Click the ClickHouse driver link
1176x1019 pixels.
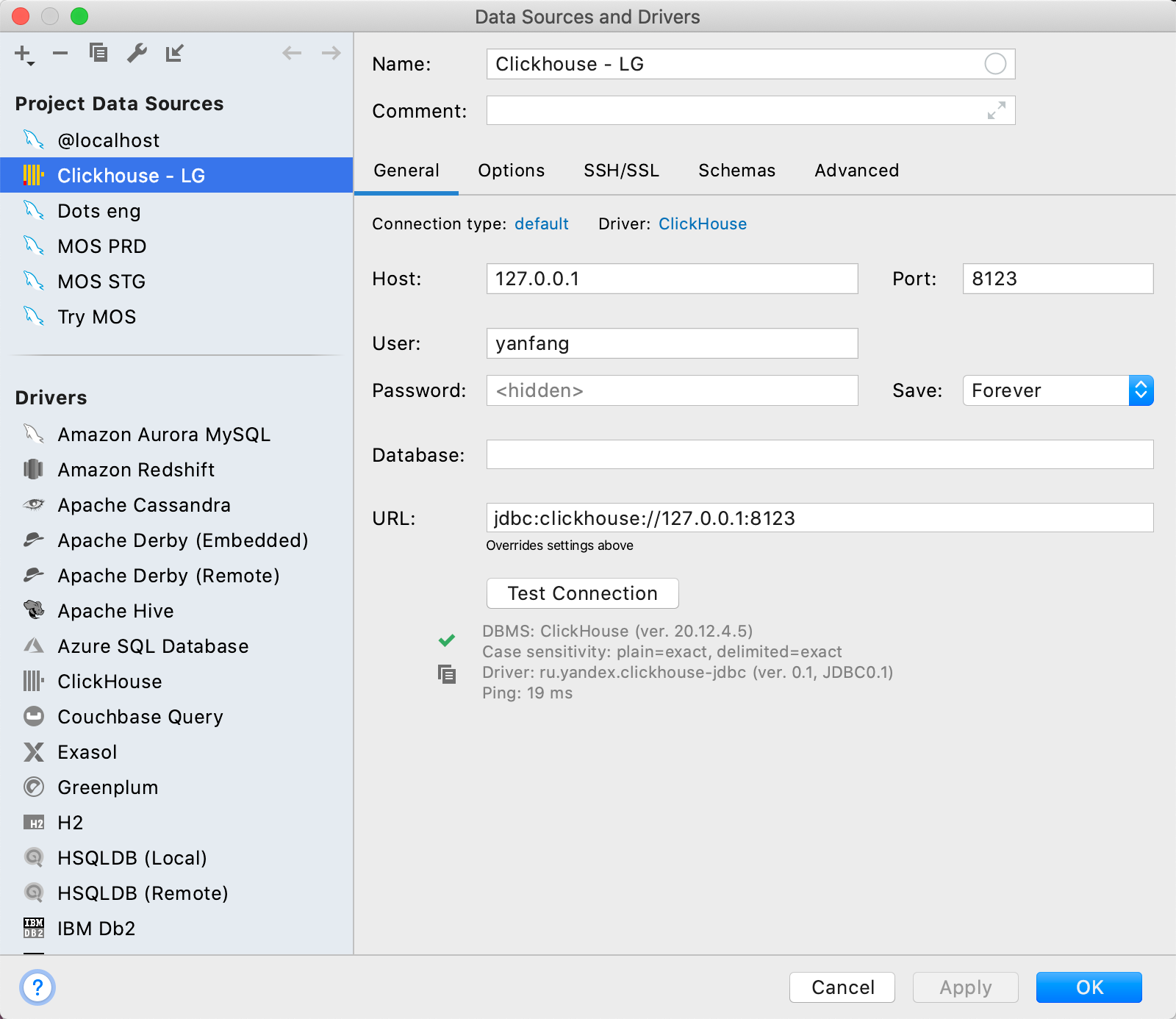[703, 224]
